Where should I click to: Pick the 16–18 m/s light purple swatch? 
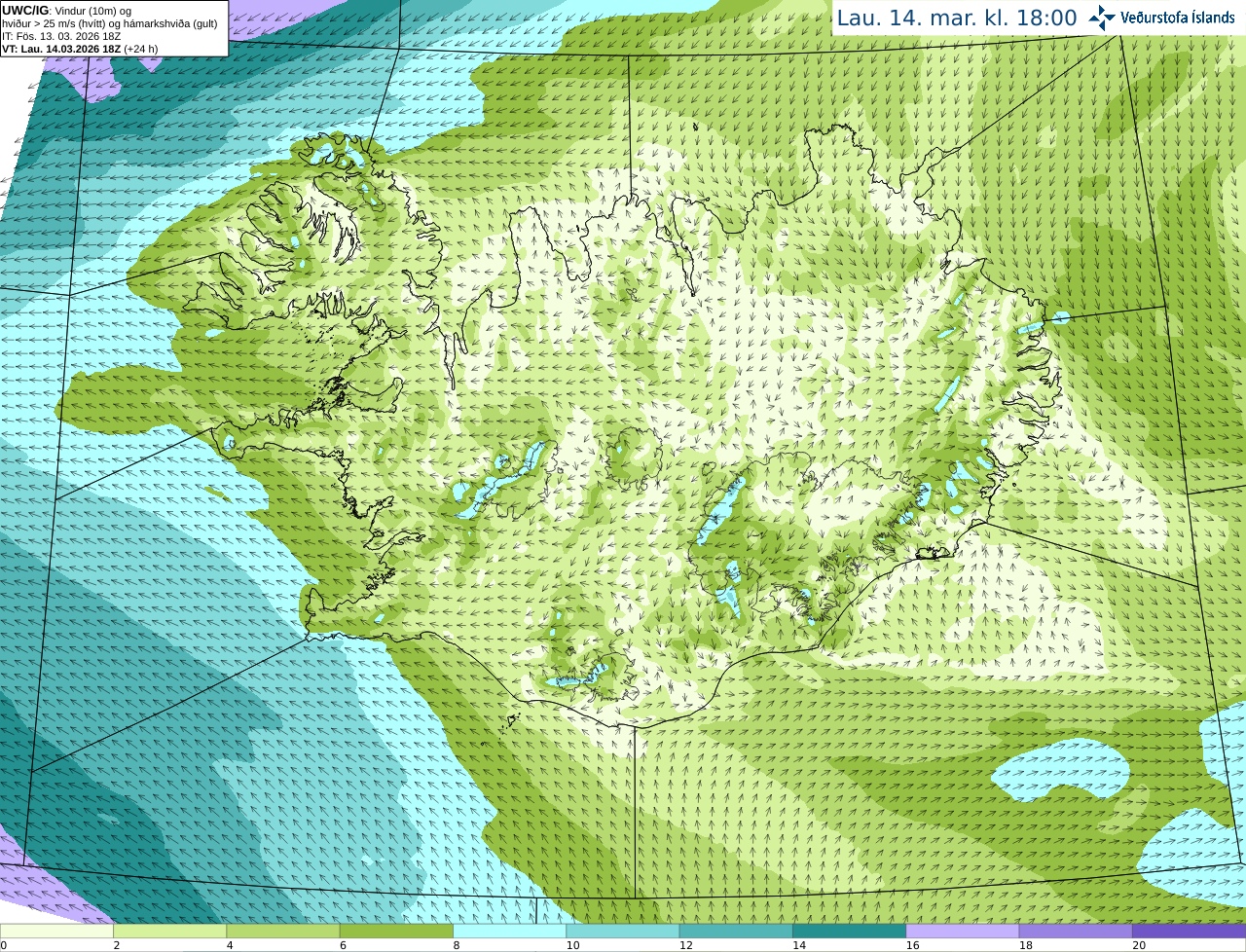(x=963, y=931)
